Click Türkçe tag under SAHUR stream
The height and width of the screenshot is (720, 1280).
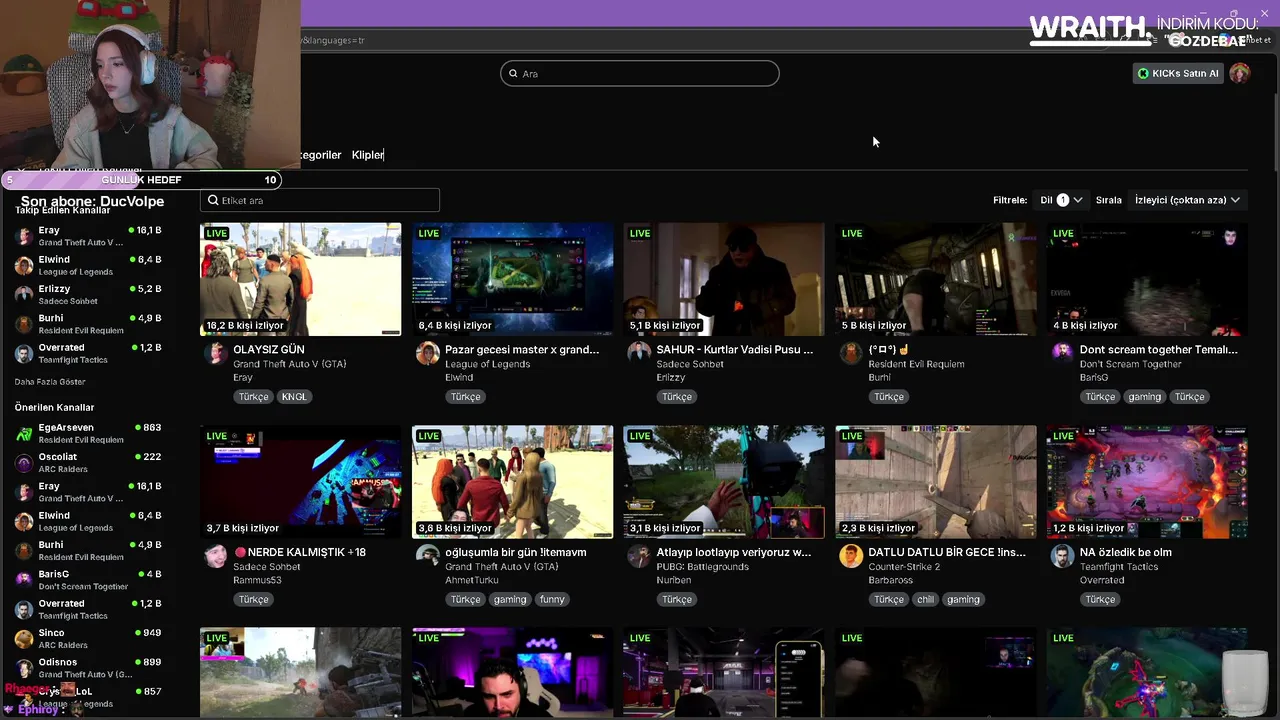point(677,397)
